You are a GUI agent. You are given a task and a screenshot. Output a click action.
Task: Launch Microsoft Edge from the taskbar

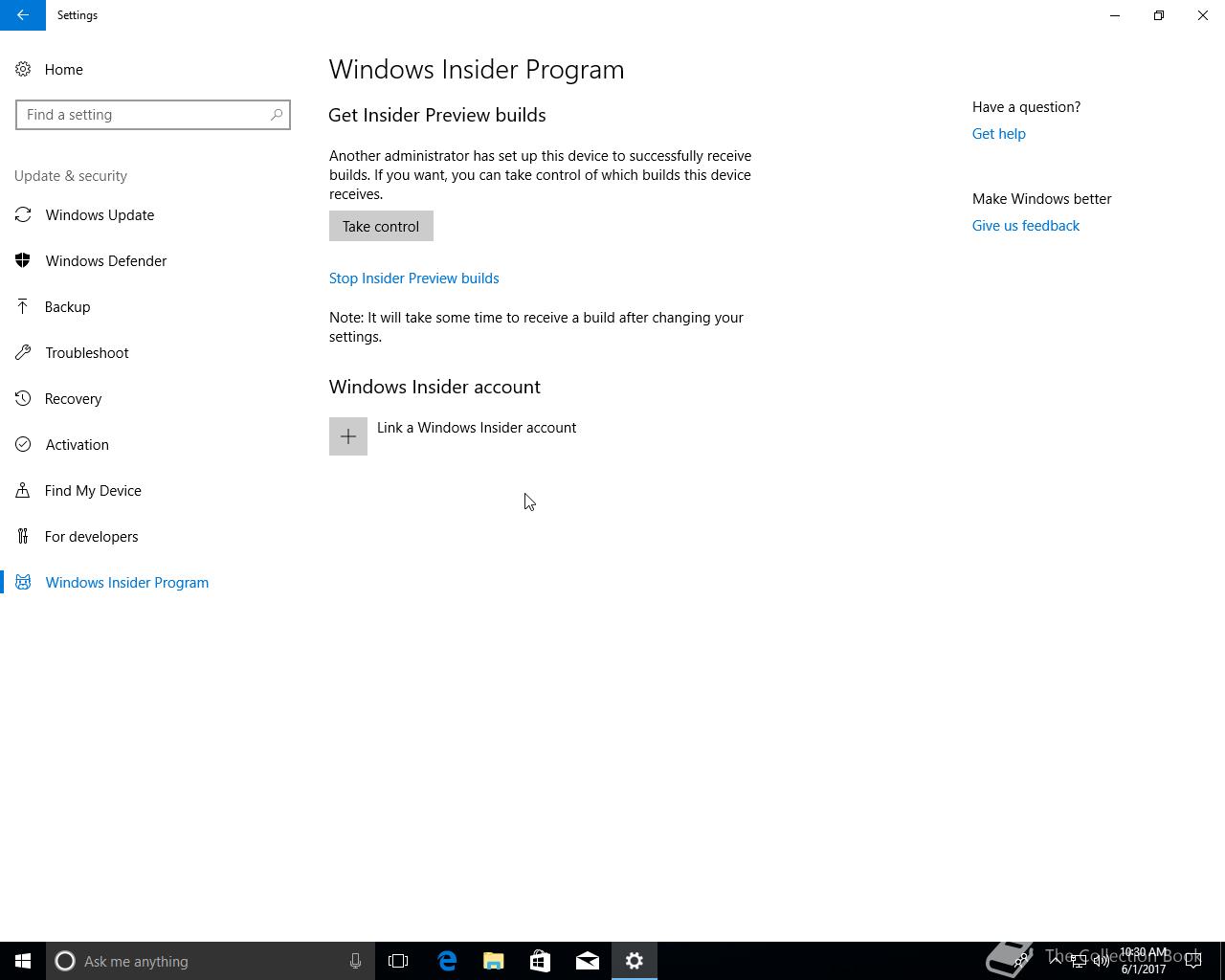[x=447, y=961]
